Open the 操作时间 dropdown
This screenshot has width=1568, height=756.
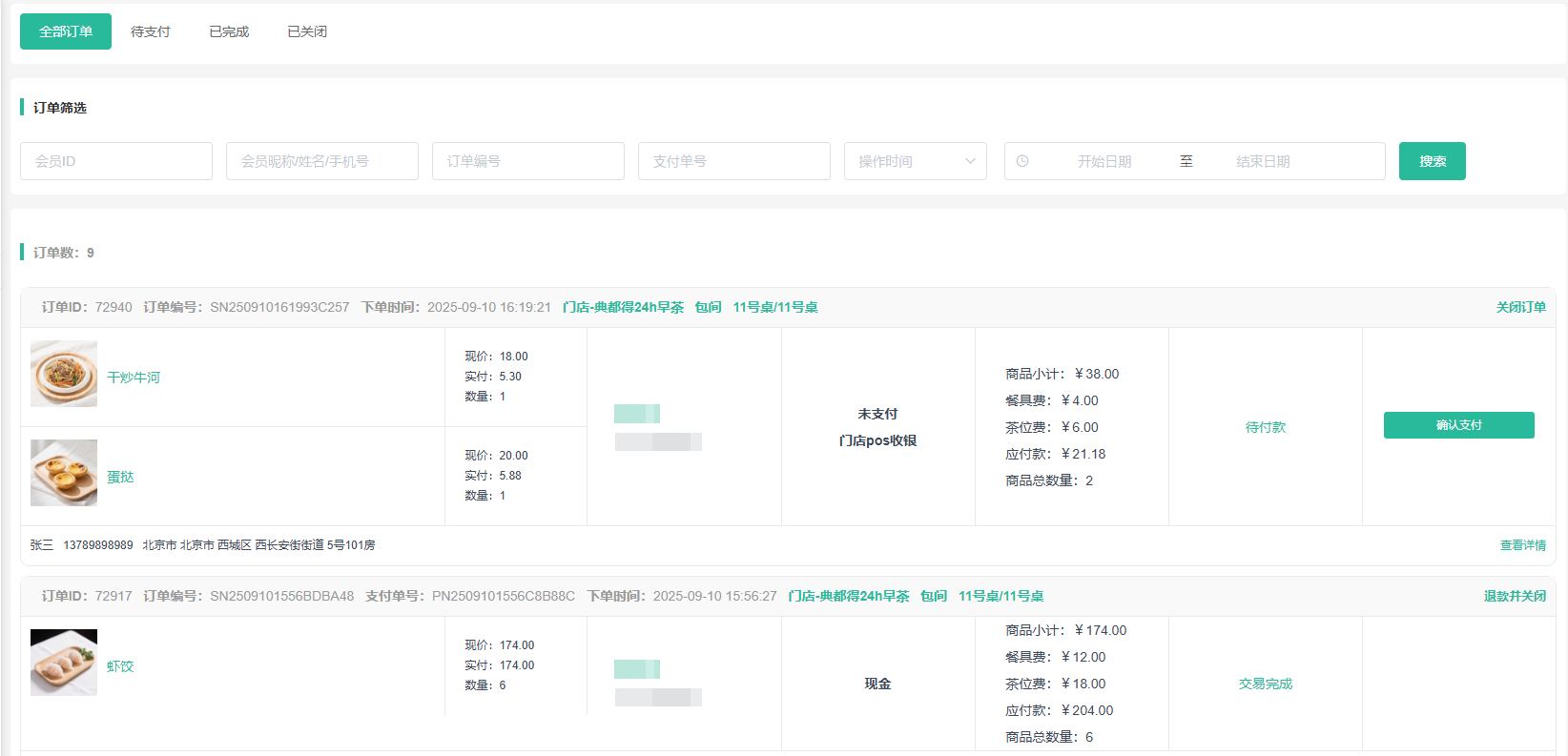[915, 161]
